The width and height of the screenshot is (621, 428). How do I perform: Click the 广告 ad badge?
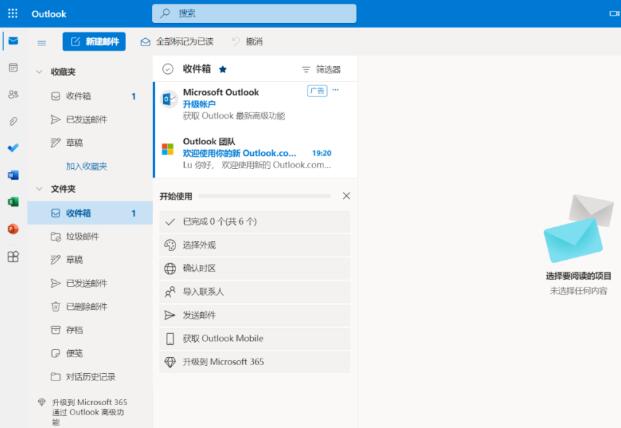(317, 91)
